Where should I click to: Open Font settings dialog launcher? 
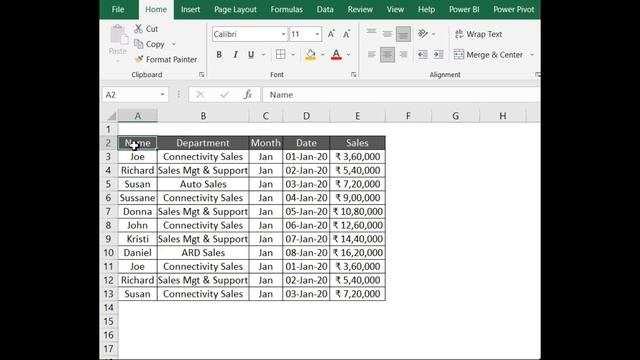tap(353, 75)
